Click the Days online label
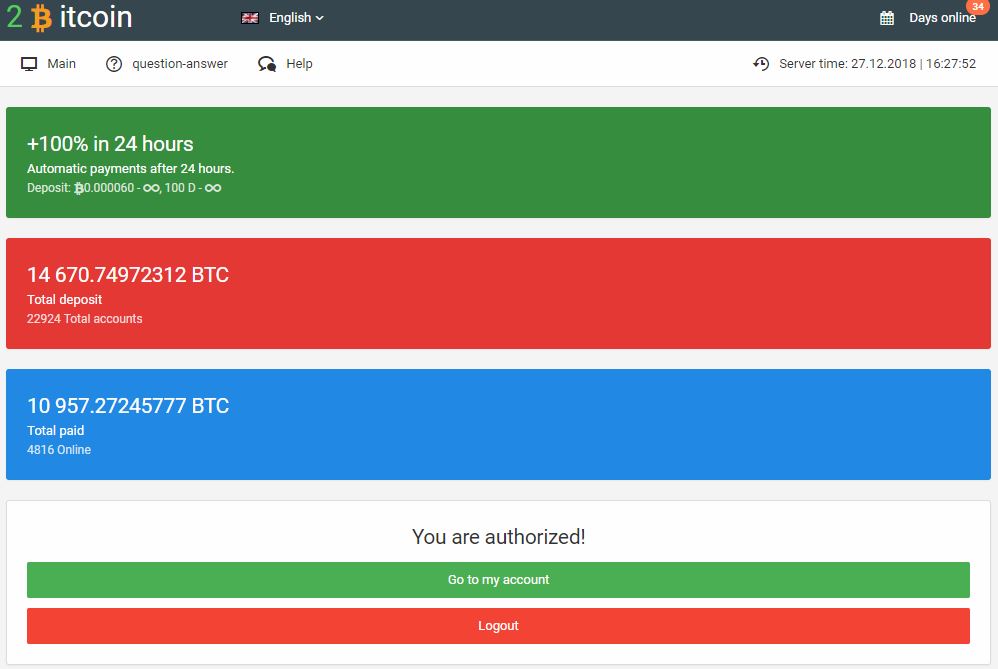Viewport: 998px width, 669px height. 942,18
